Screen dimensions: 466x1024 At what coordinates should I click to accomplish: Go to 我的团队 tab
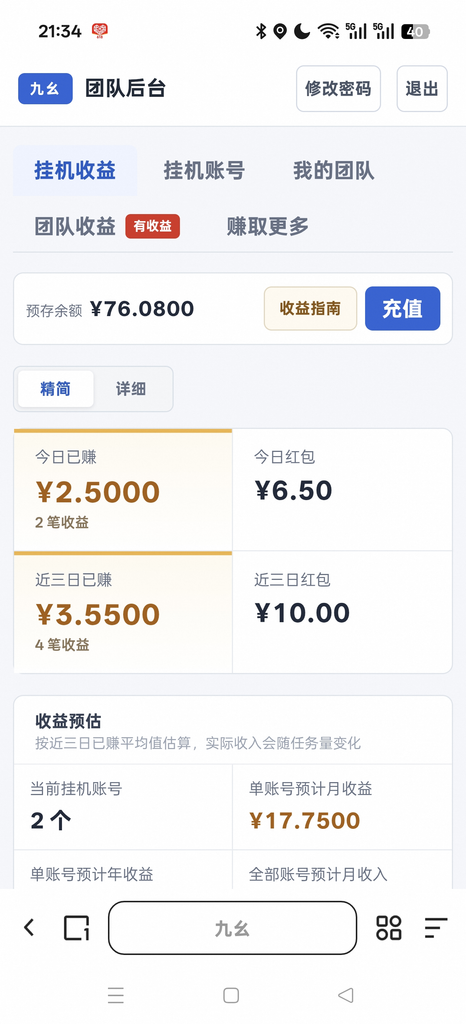click(x=334, y=171)
